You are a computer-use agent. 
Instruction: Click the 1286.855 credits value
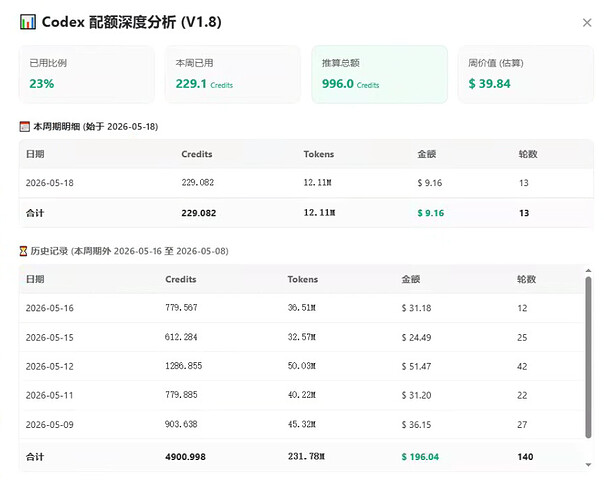coord(183,366)
